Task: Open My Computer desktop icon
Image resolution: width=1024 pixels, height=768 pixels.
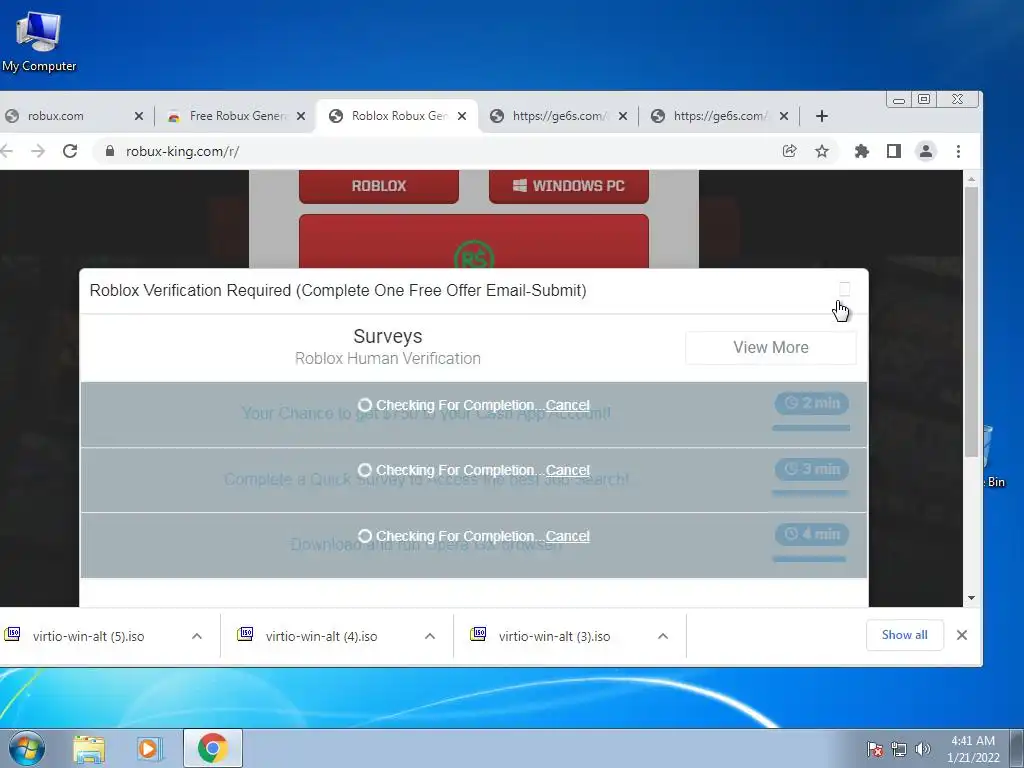Action: 39,42
